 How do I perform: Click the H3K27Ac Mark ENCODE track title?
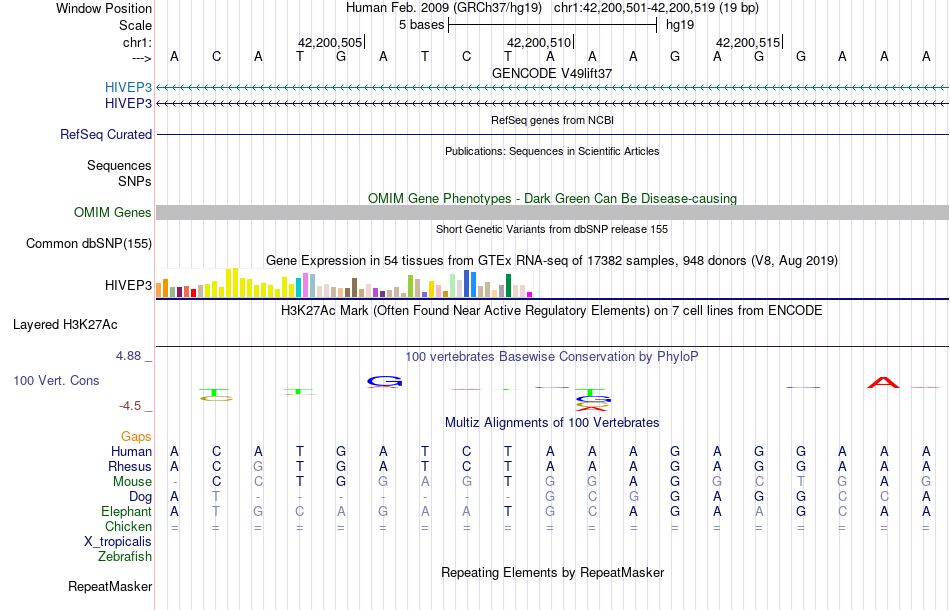click(x=552, y=311)
